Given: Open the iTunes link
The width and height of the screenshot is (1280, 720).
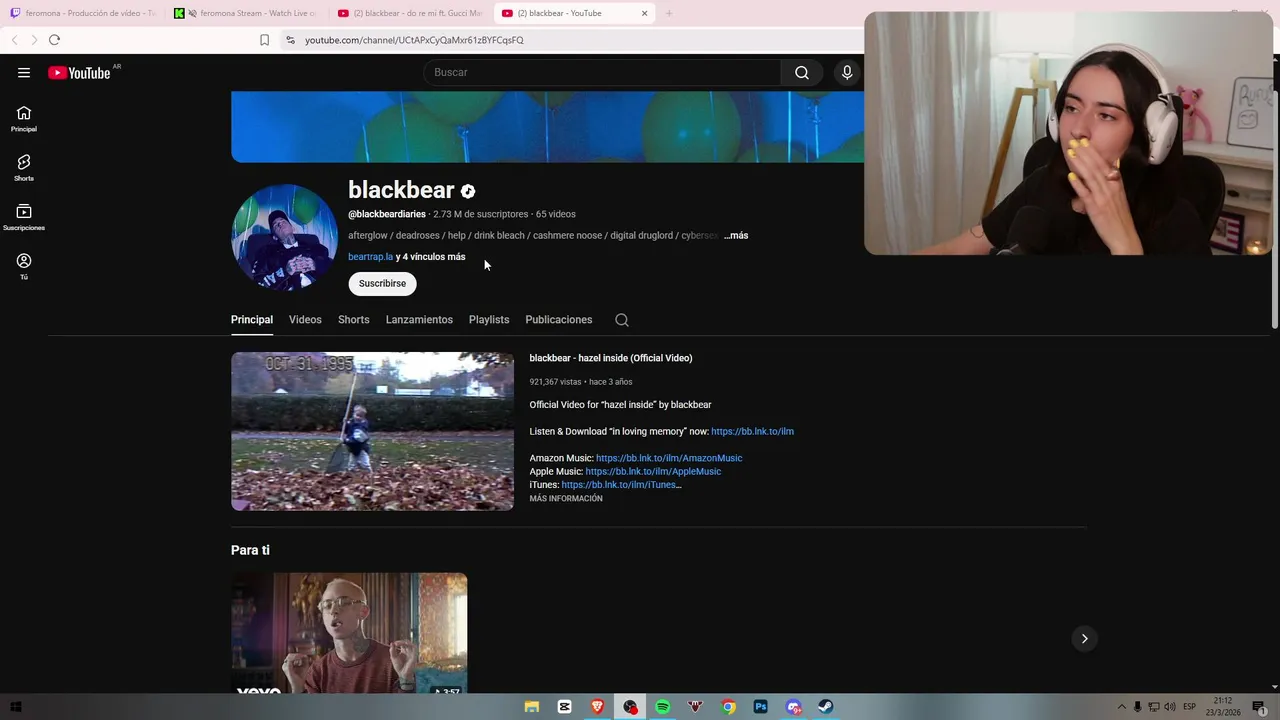Looking at the screenshot, I should [x=621, y=485].
